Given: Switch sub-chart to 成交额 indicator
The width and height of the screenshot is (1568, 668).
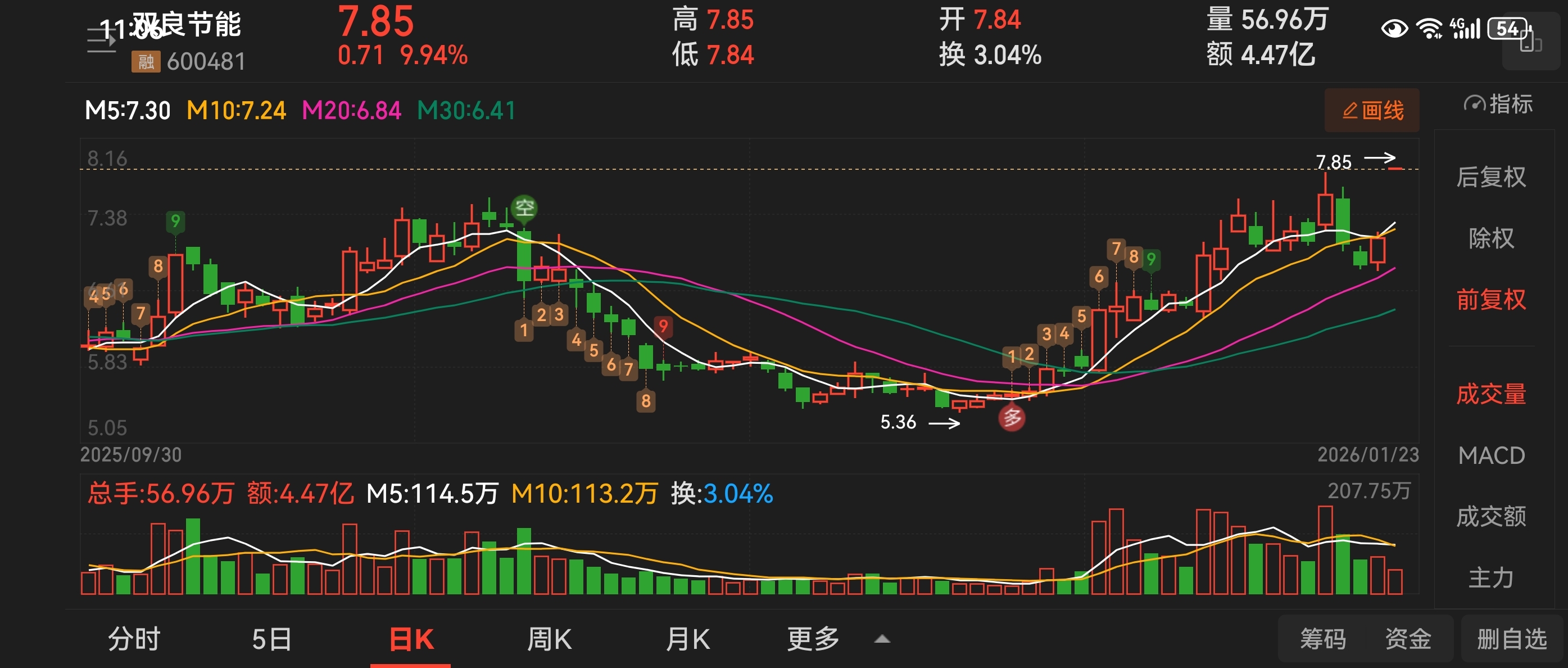Looking at the screenshot, I should pyautogui.click(x=1490, y=516).
